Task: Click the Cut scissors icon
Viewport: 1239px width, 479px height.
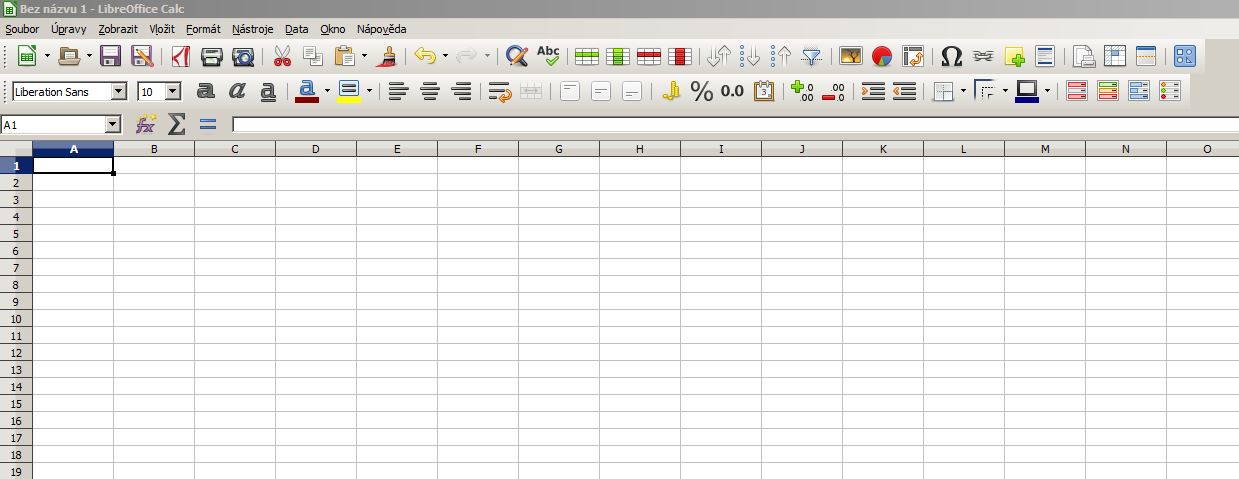Action: (x=282, y=56)
